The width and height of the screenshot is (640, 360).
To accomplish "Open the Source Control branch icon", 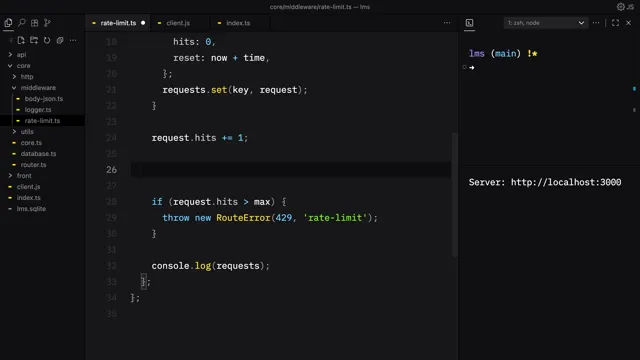I will [47, 23].
